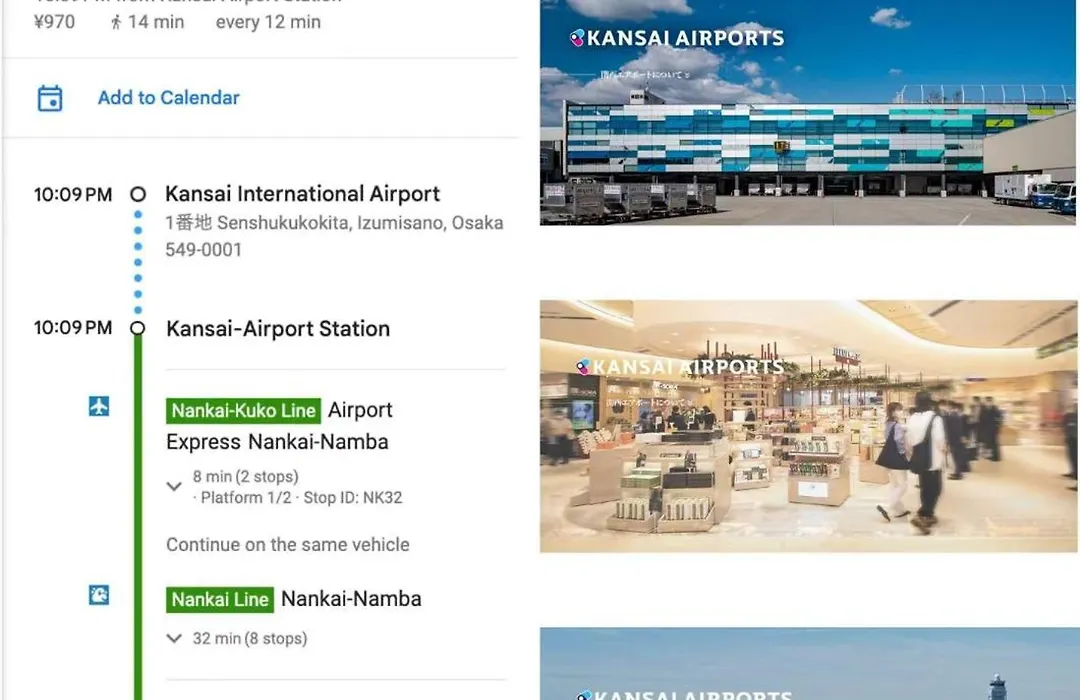Screen dimensions: 1080x700
Task: Click the circle marker at Kansai-Airport Station
Action: [x=138, y=328]
